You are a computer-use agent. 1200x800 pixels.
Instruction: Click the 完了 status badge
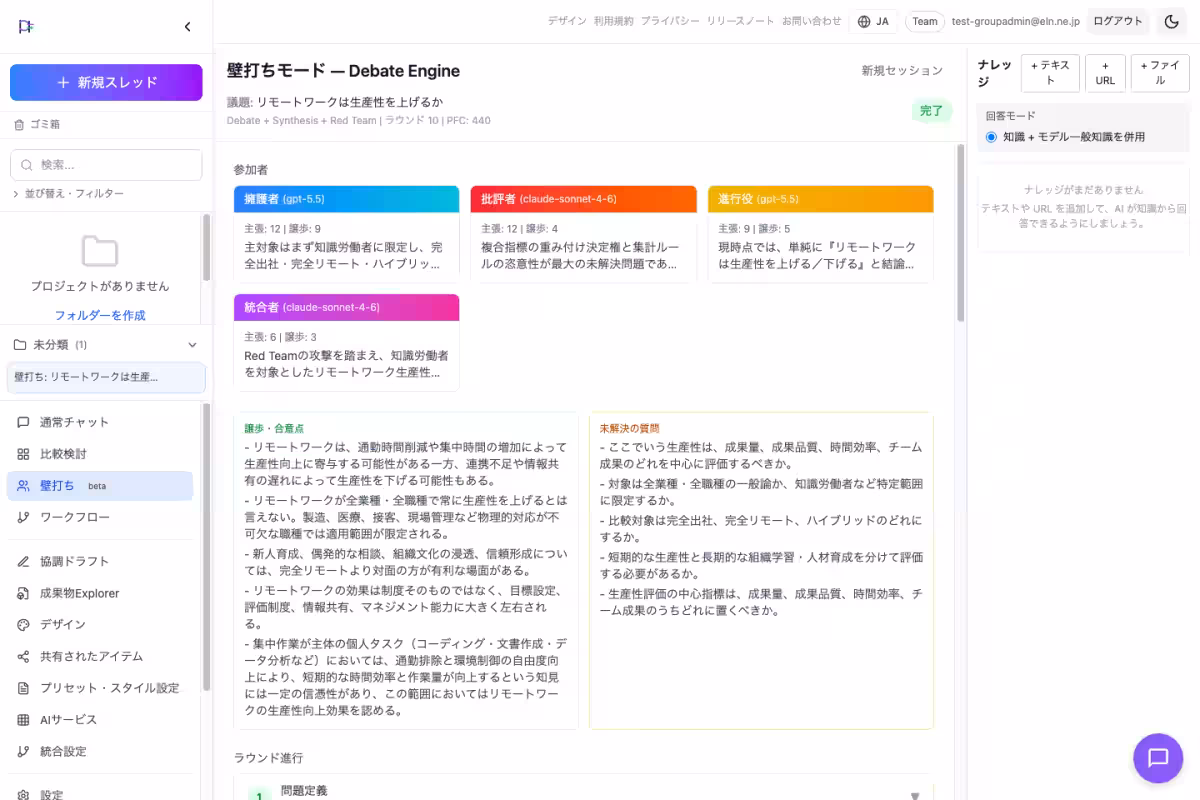pos(932,111)
